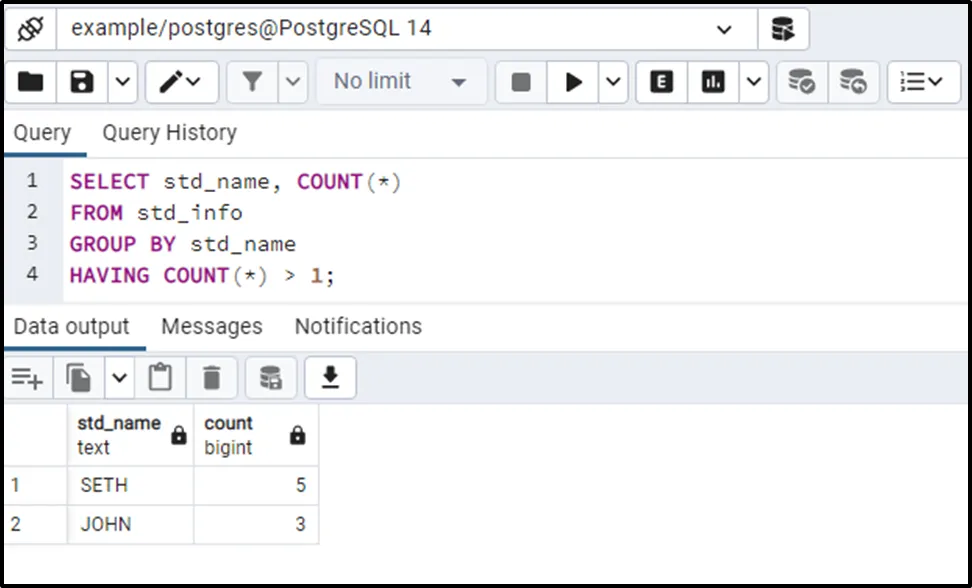Screen dimensions: 972x588
Task: Click the Commit transaction icon
Action: click(801, 82)
